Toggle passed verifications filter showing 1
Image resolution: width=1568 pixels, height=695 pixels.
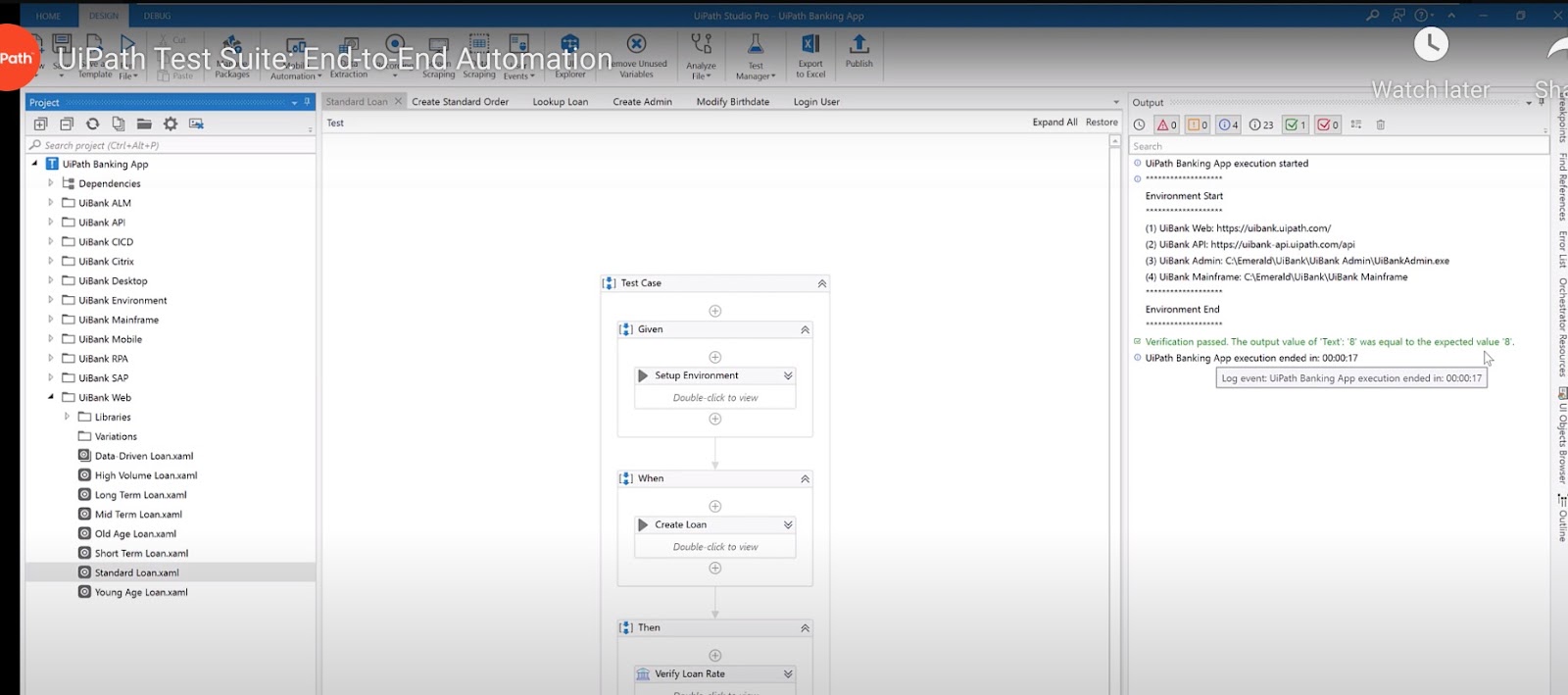[x=1295, y=124]
